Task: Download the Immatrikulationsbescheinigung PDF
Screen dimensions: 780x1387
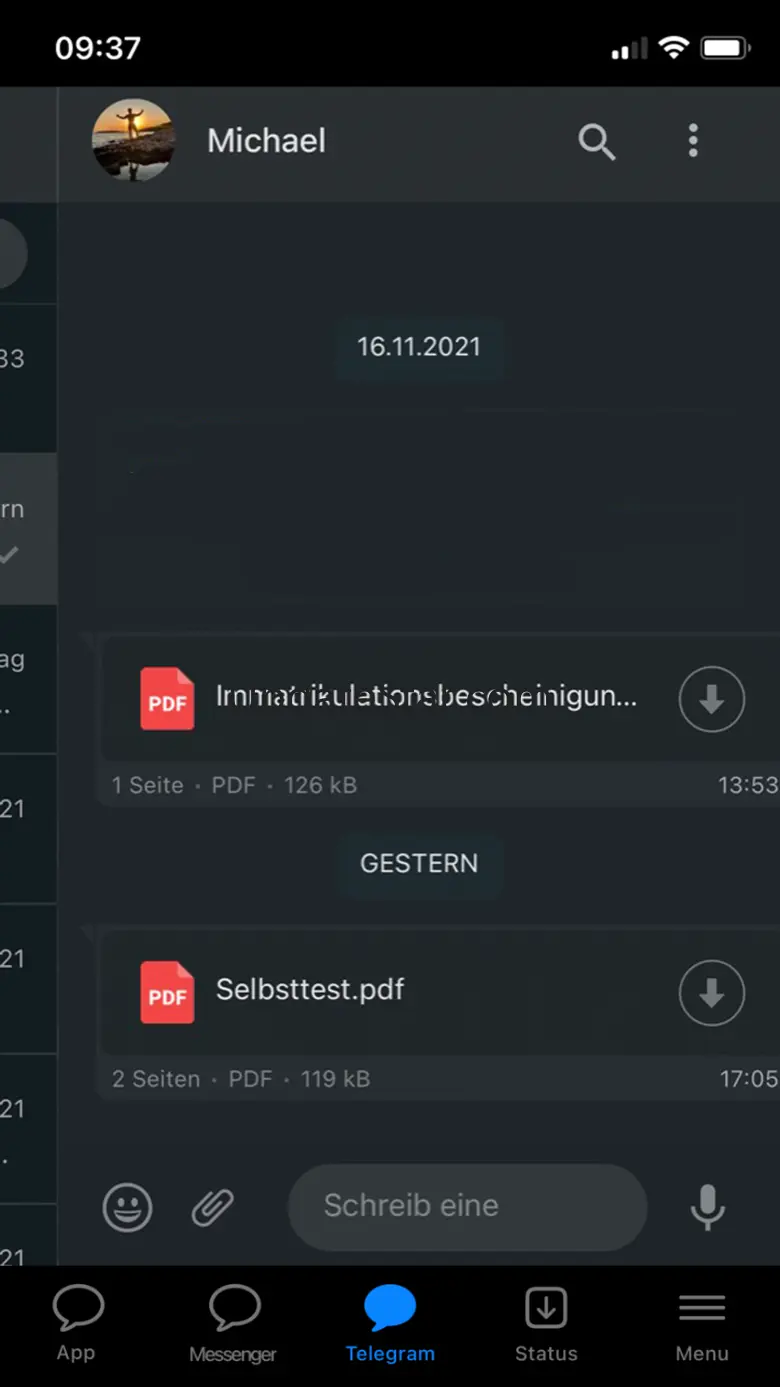Action: point(712,699)
